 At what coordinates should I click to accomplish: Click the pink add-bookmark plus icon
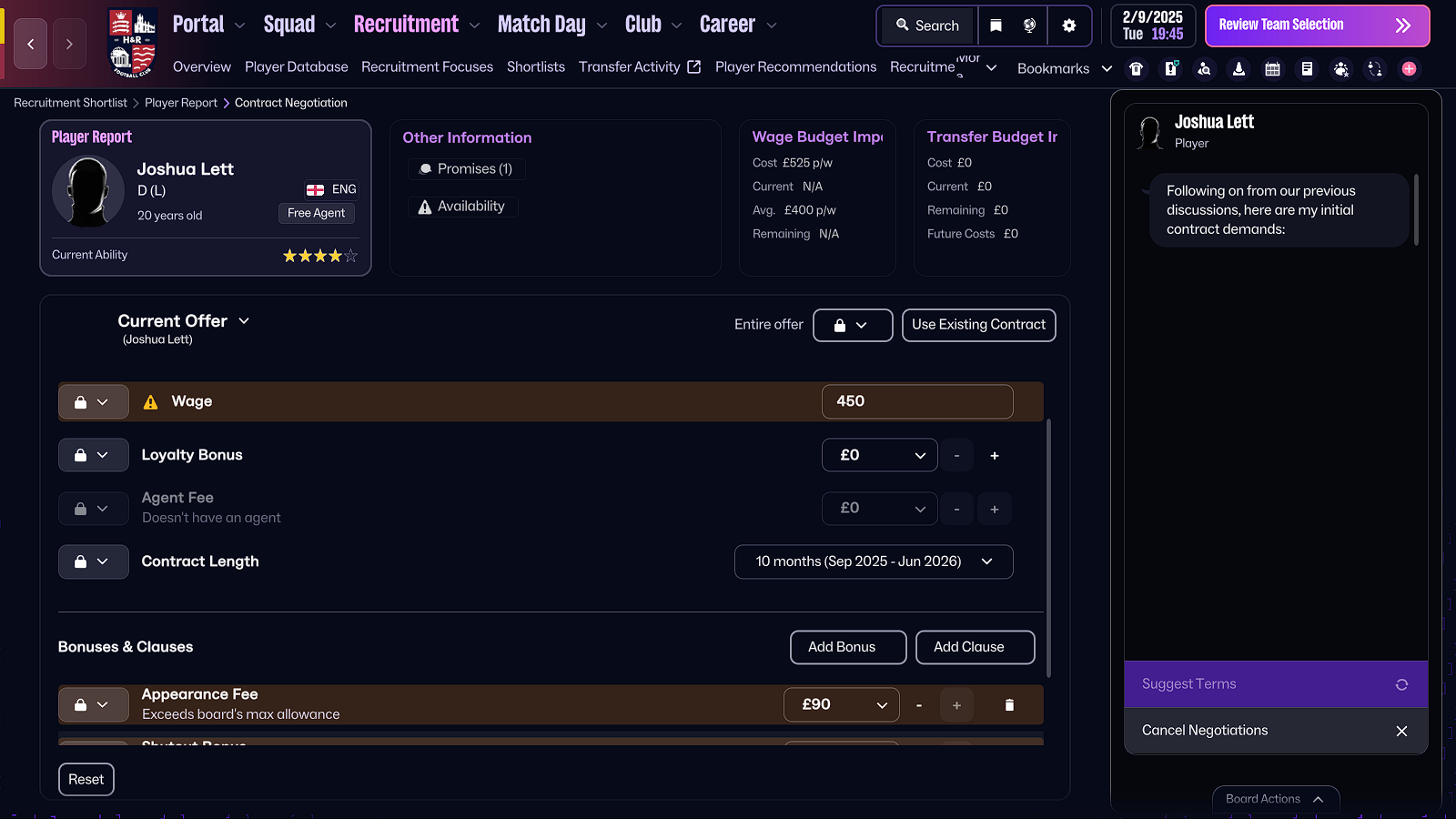(x=1409, y=69)
